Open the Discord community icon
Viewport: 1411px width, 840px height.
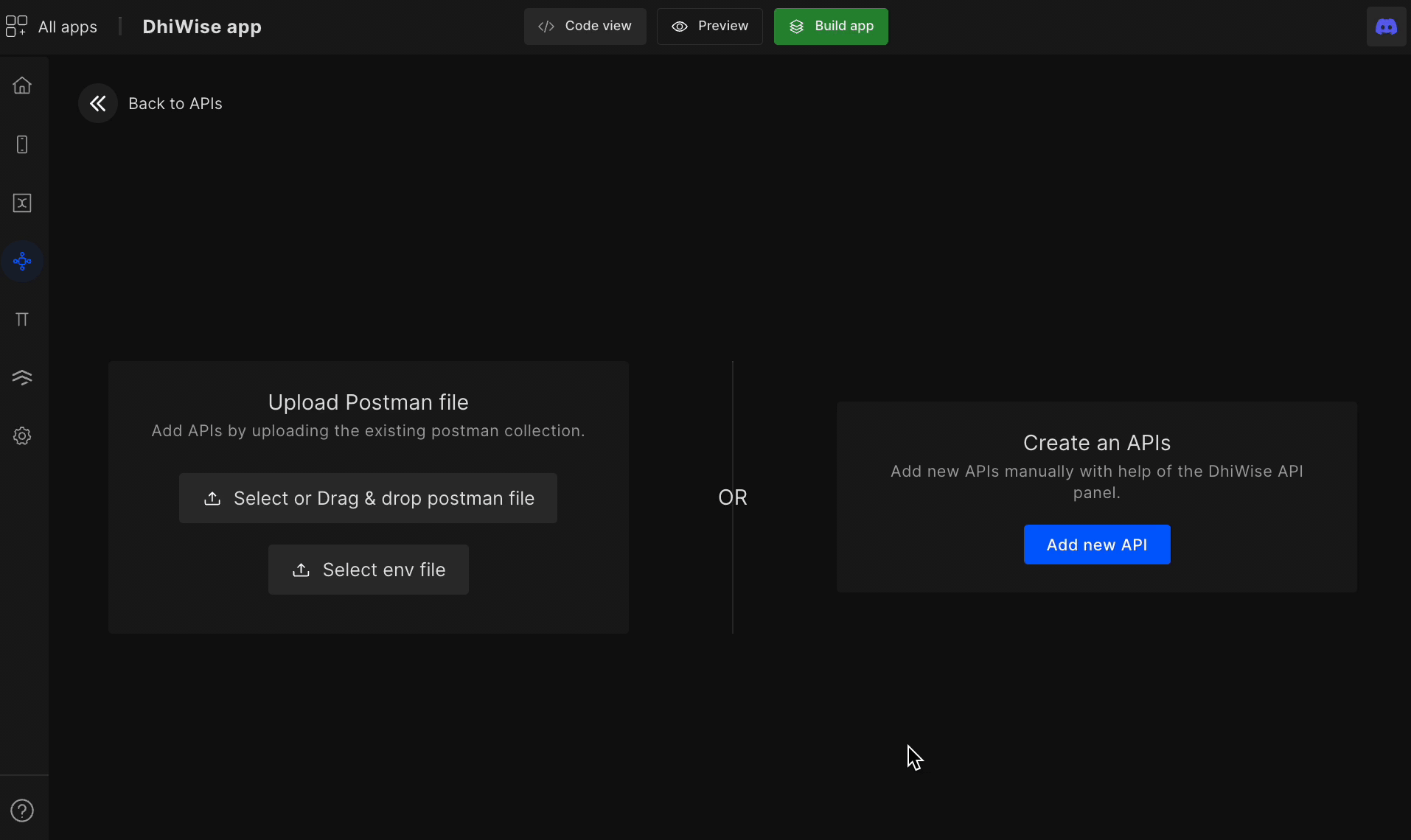click(x=1386, y=27)
